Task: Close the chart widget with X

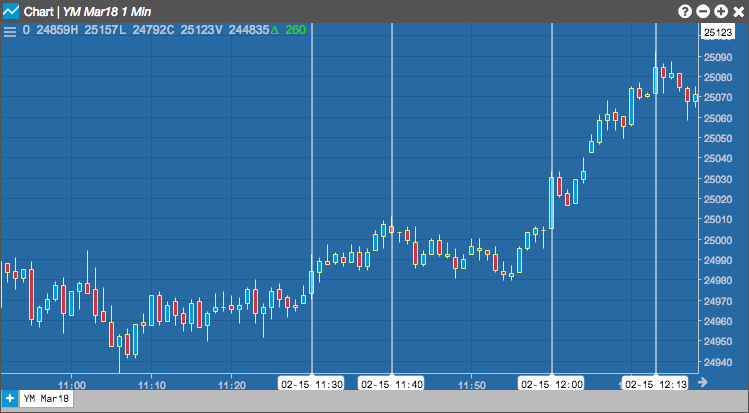Action: (x=738, y=11)
